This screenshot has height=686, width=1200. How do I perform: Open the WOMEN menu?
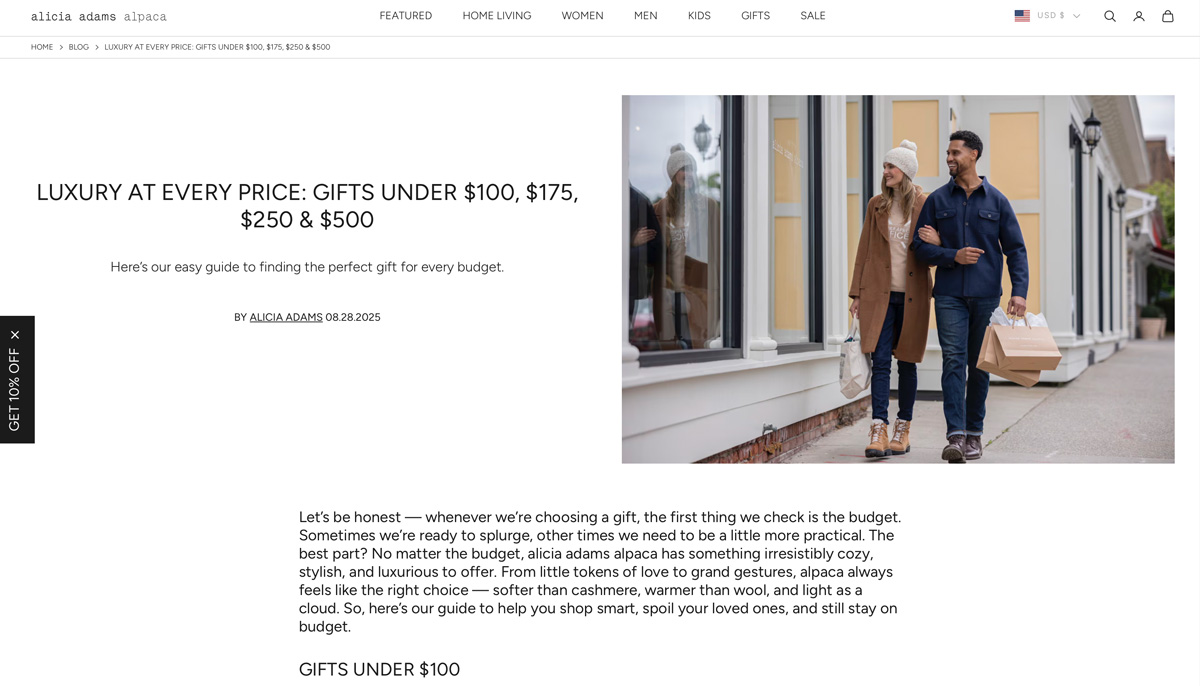[582, 16]
